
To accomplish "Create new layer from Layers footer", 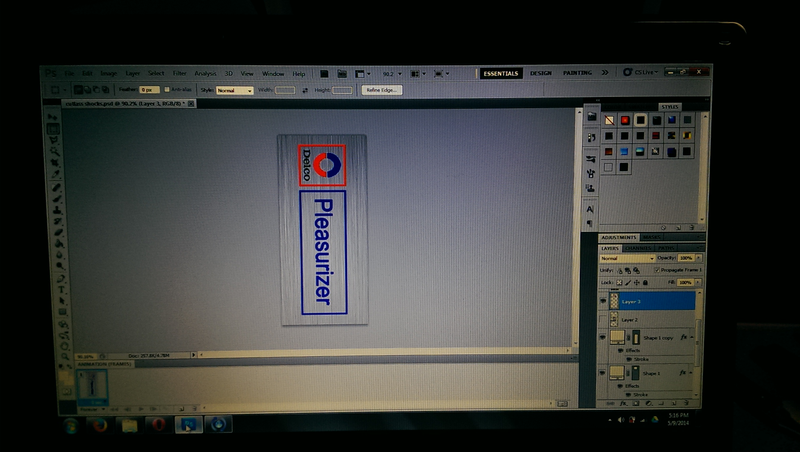I will click(x=674, y=403).
